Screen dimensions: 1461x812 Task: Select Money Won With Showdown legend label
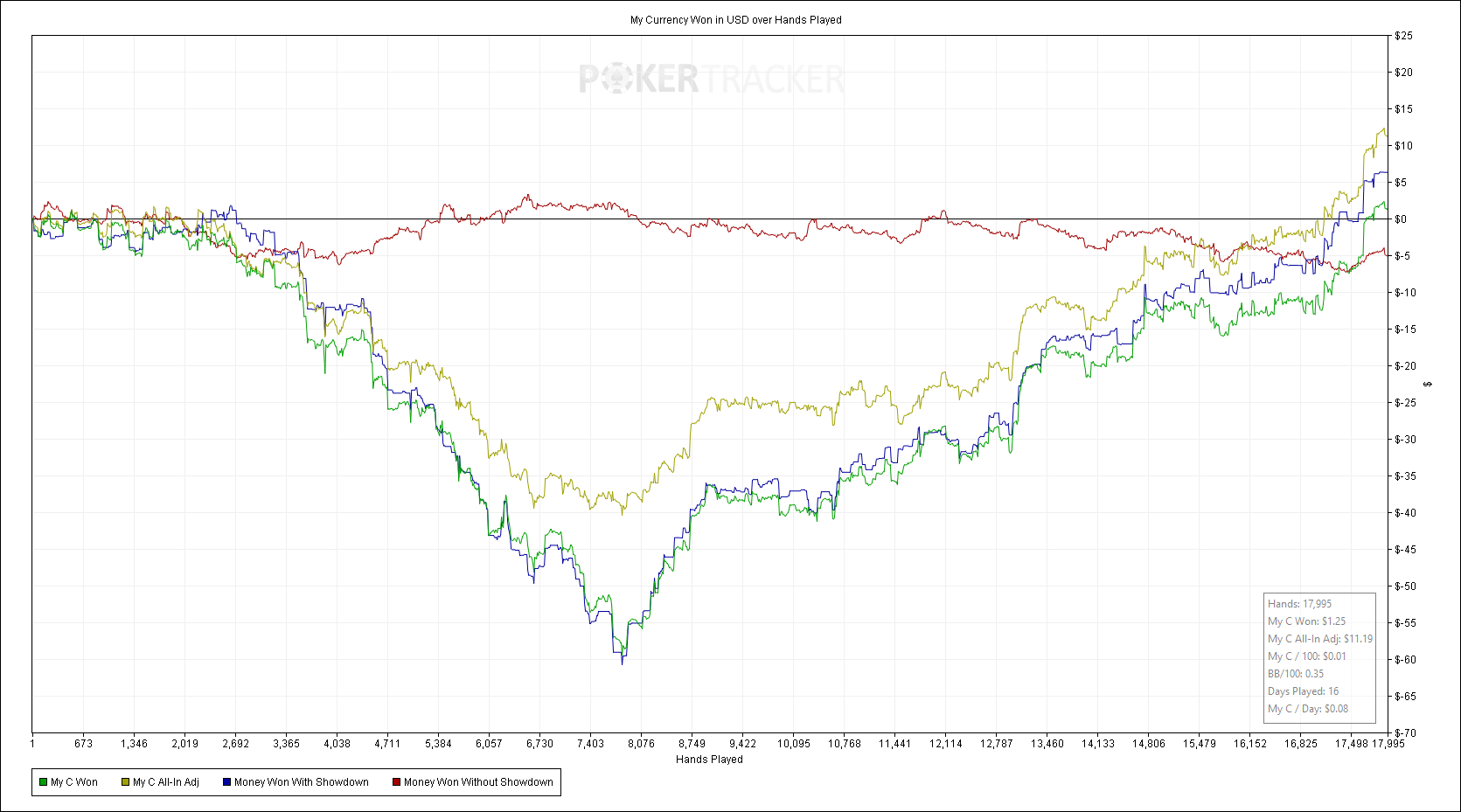(x=302, y=782)
